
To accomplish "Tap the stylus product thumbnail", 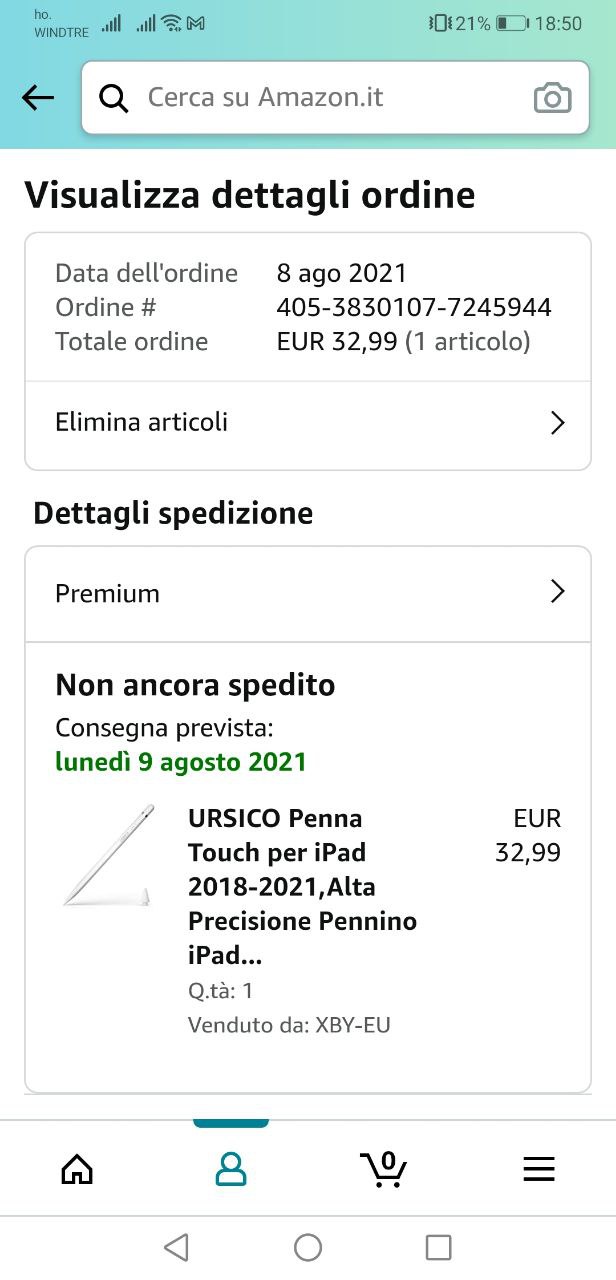I will (108, 856).
